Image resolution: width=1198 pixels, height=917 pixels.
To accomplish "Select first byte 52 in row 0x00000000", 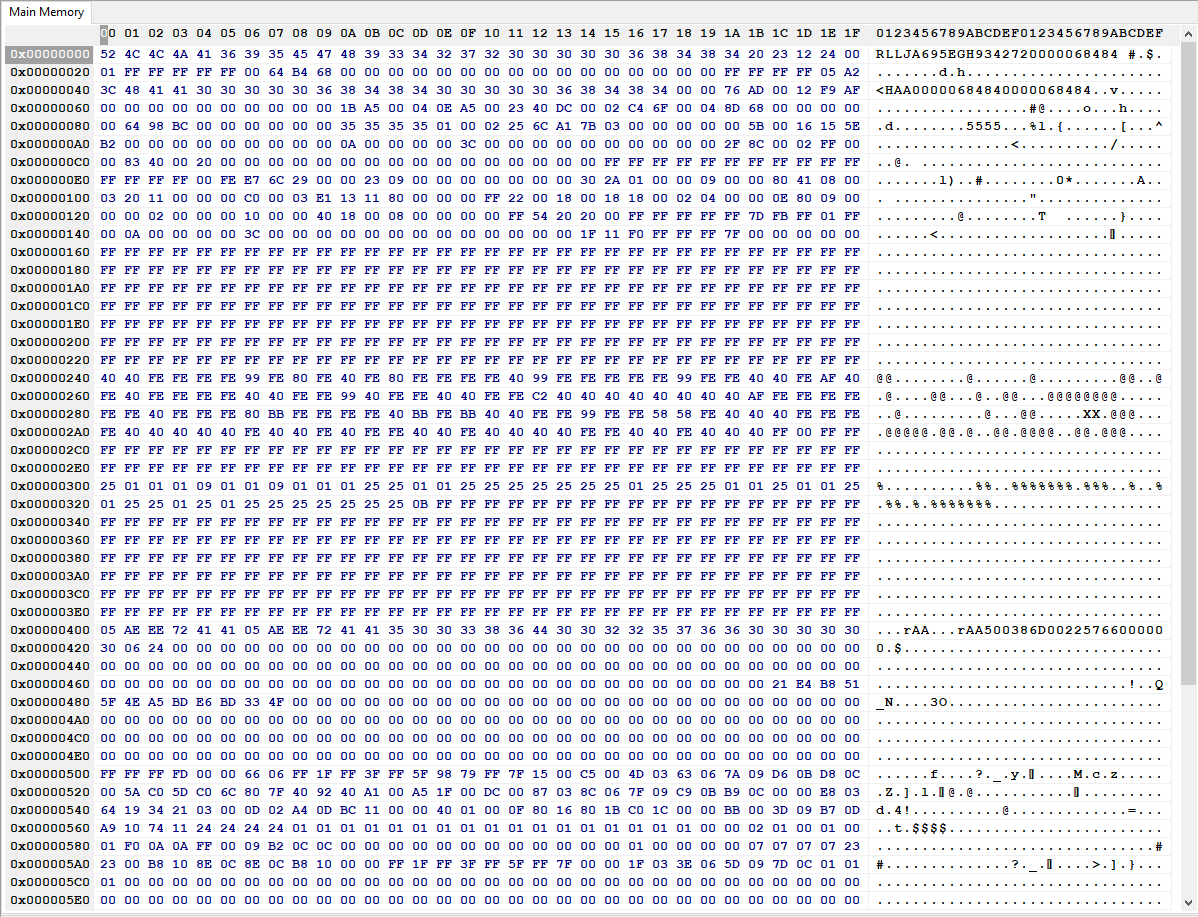I will click(108, 54).
